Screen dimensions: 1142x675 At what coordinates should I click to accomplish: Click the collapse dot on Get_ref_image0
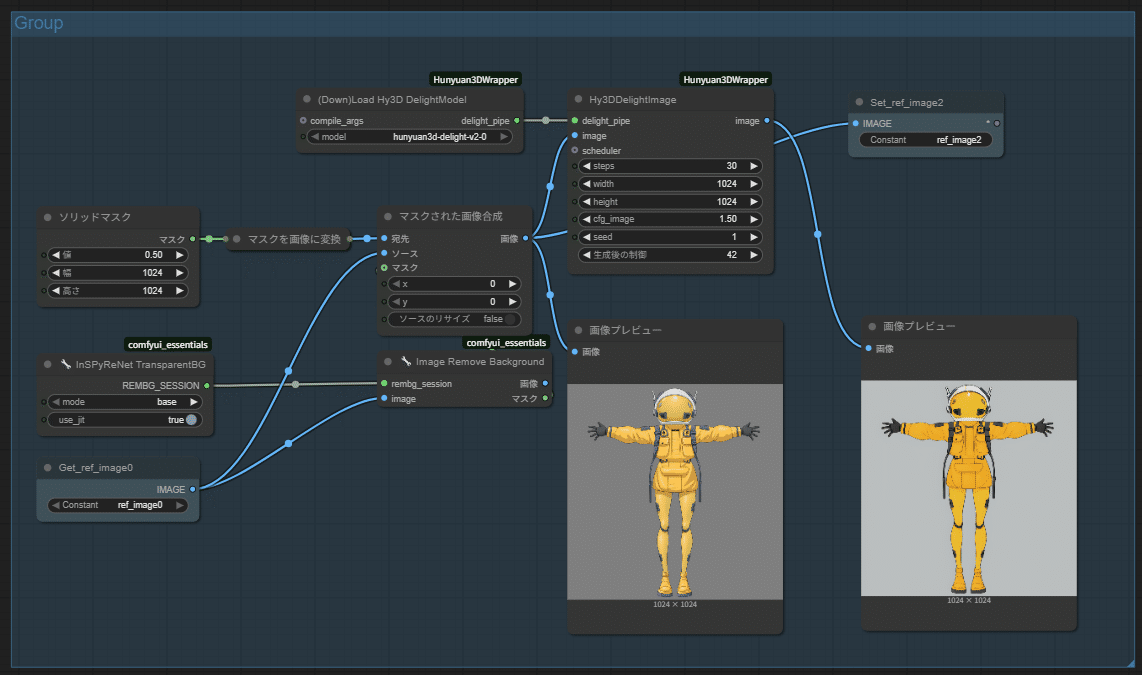pos(48,467)
